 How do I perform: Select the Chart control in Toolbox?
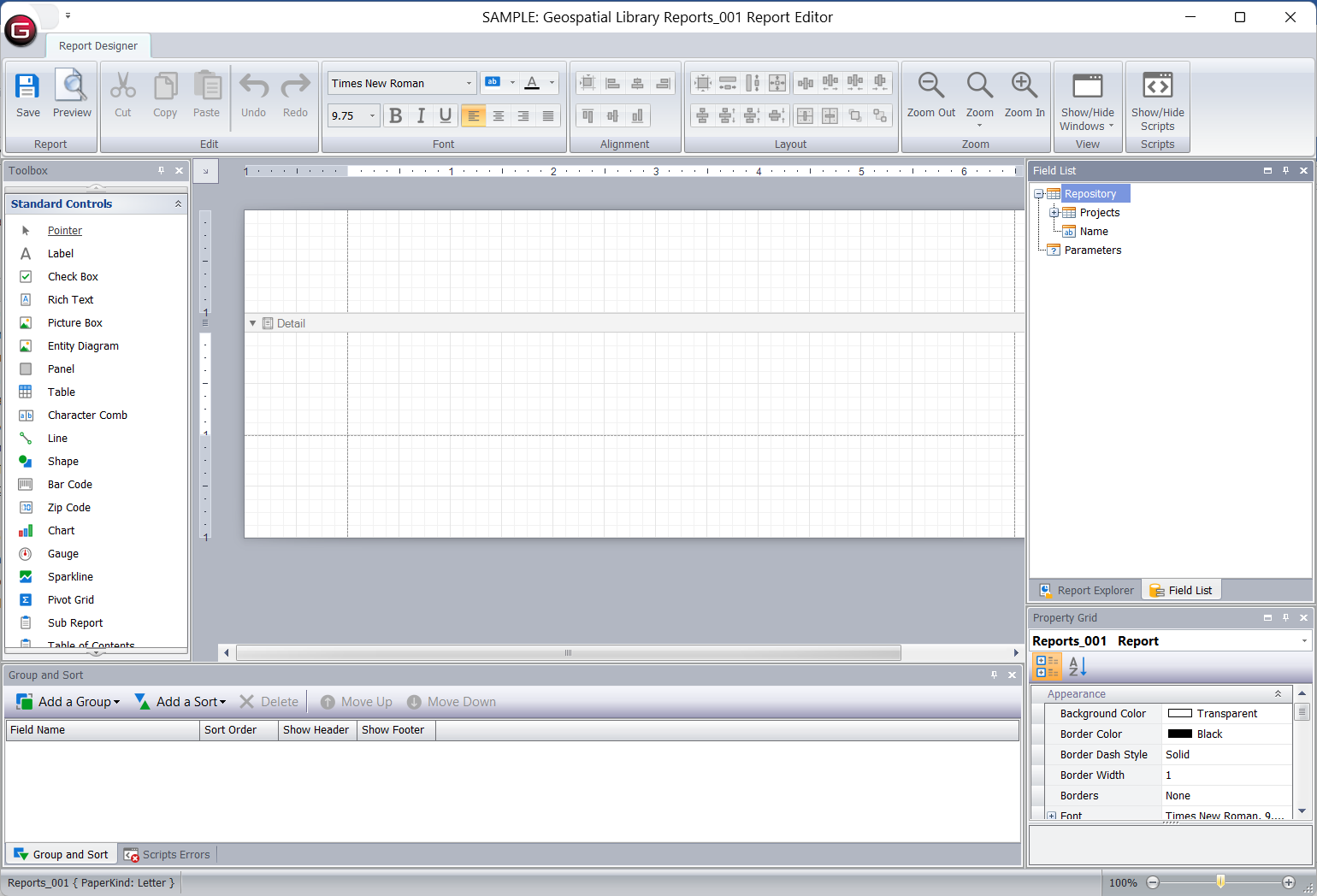coord(61,531)
